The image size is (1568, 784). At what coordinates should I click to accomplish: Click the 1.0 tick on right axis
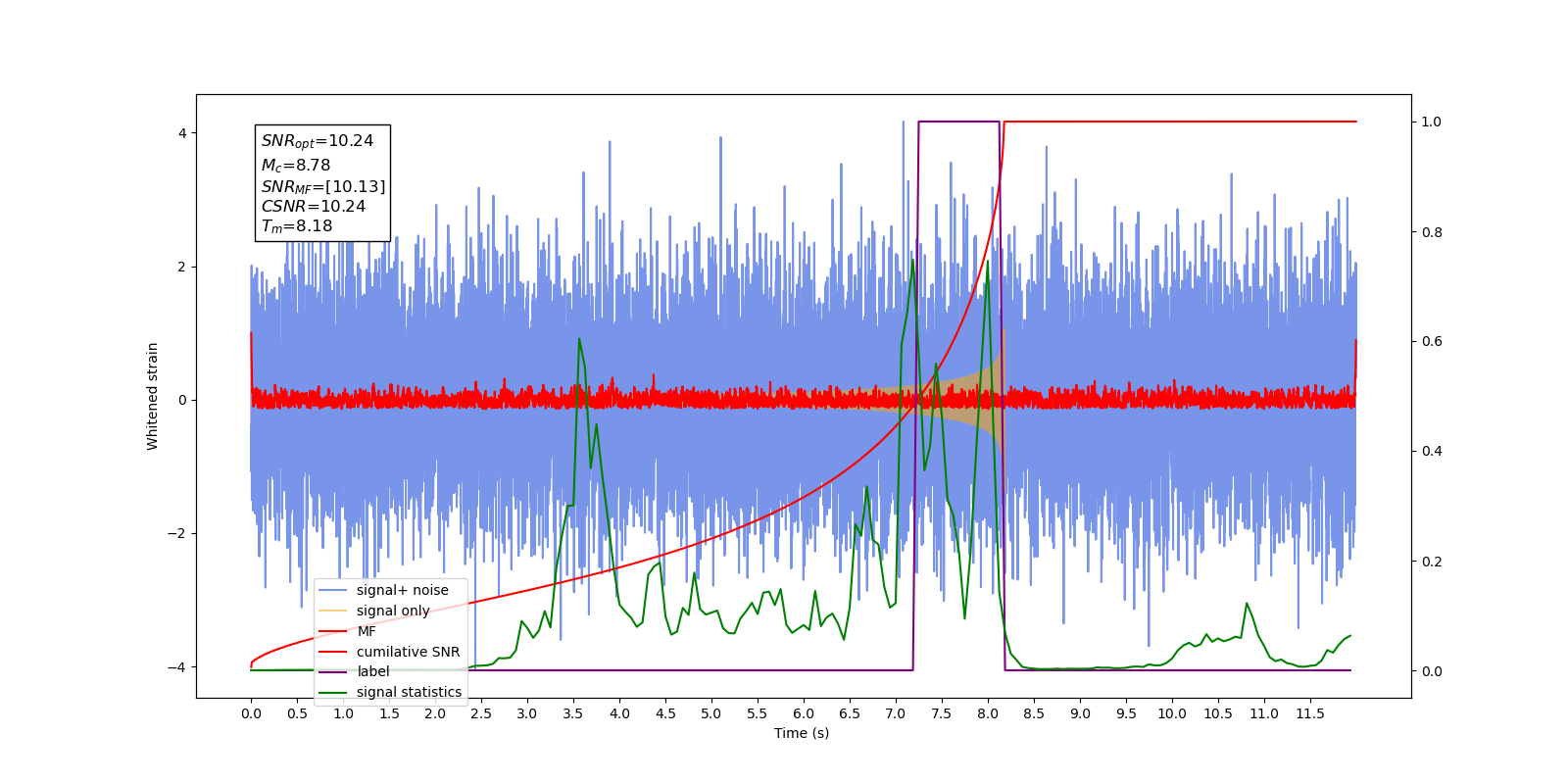pos(1432,122)
